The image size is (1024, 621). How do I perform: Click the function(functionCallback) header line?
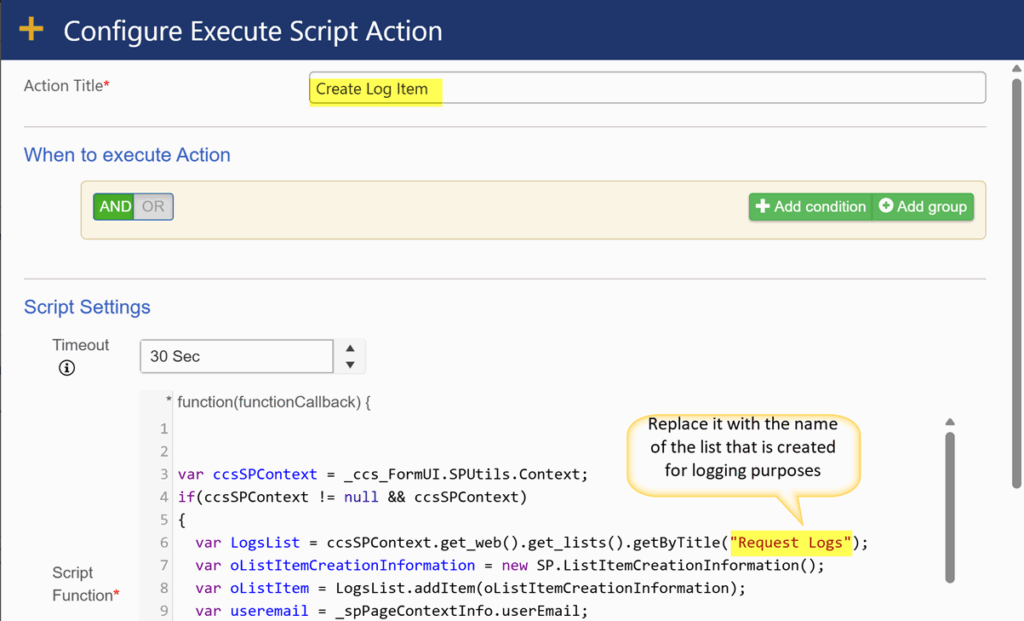pyautogui.click(x=274, y=402)
